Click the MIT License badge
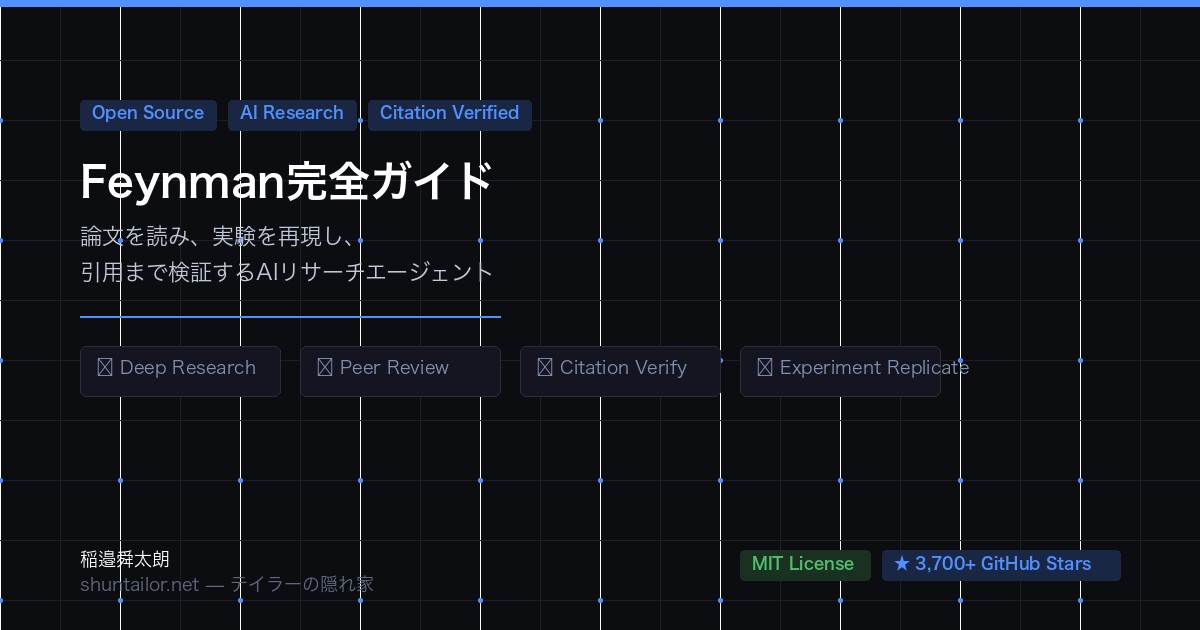1200x630 pixels. tap(804, 564)
